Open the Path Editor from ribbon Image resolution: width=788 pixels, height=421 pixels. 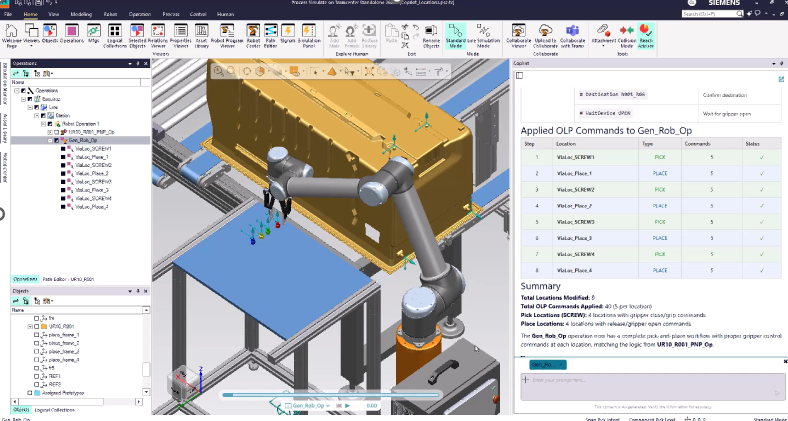(x=270, y=35)
